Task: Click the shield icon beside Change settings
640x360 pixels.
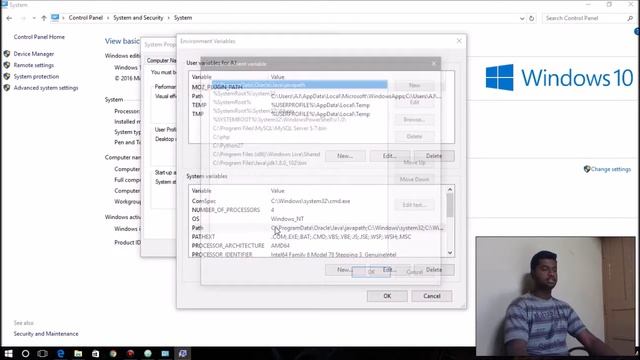Action: tap(587, 169)
